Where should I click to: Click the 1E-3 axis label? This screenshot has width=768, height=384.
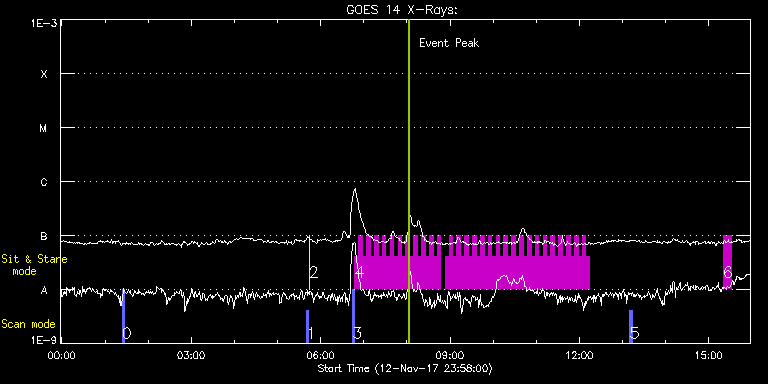tap(43, 23)
